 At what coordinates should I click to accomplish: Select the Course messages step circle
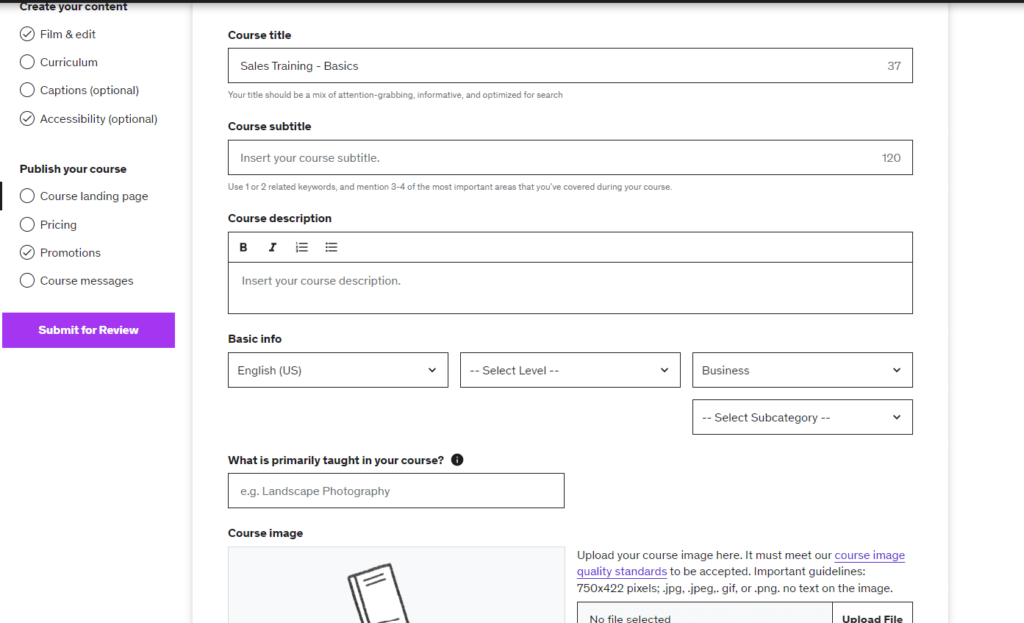point(27,281)
